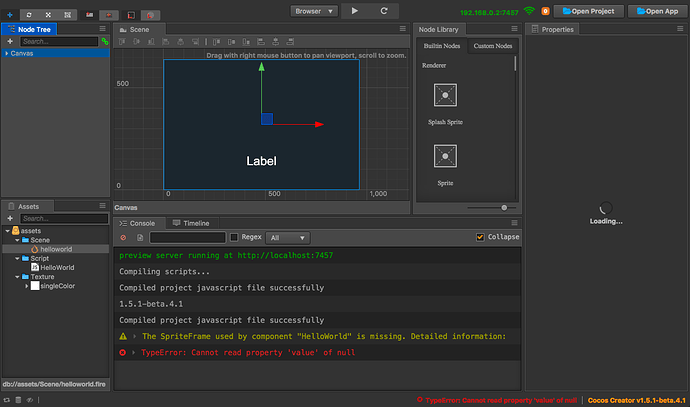The image size is (690, 407).
Task: Toggle local coordinate gizmo mode
Action: point(131,15)
